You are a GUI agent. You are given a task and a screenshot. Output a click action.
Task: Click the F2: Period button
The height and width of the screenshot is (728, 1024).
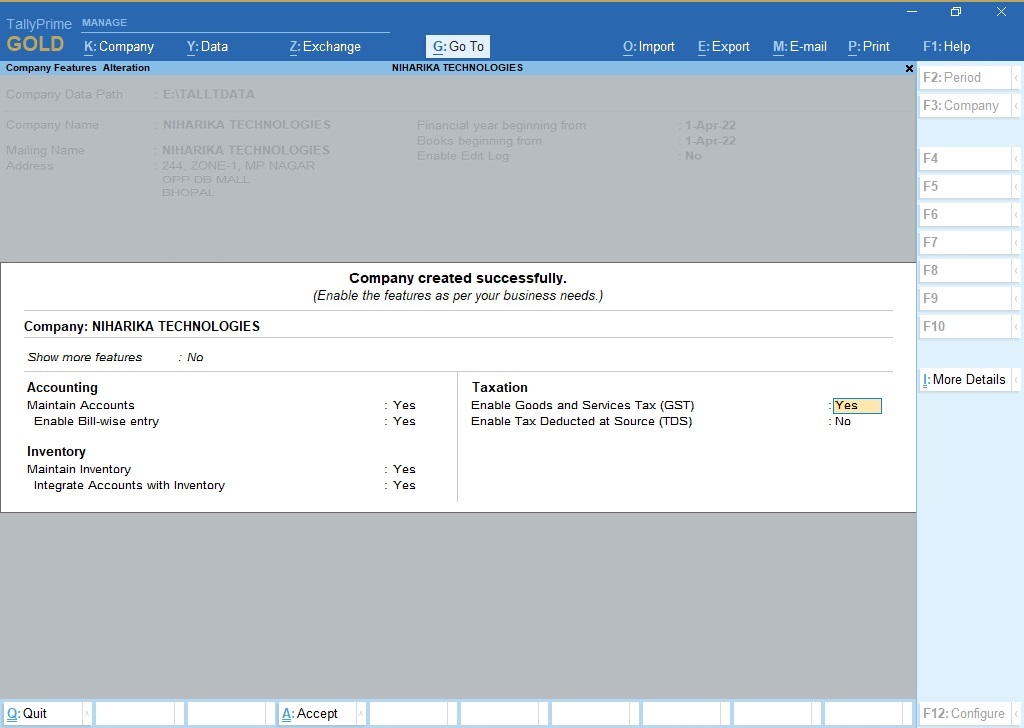tap(965, 78)
